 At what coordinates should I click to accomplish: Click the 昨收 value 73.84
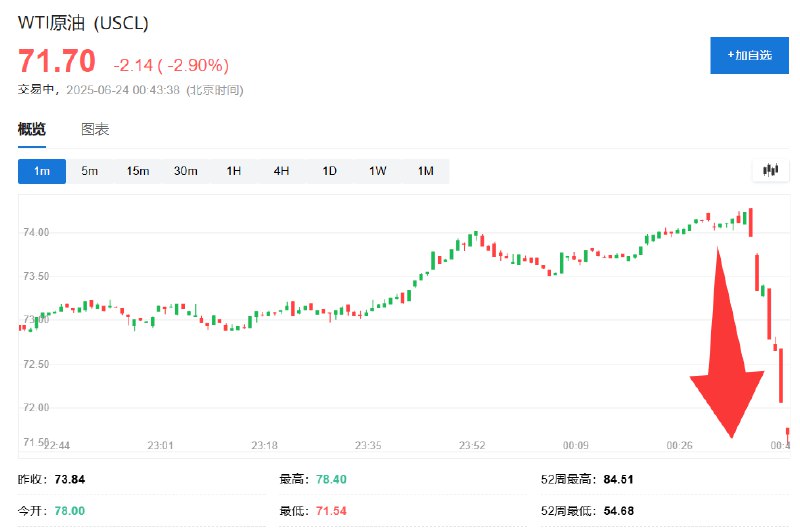click(x=70, y=479)
